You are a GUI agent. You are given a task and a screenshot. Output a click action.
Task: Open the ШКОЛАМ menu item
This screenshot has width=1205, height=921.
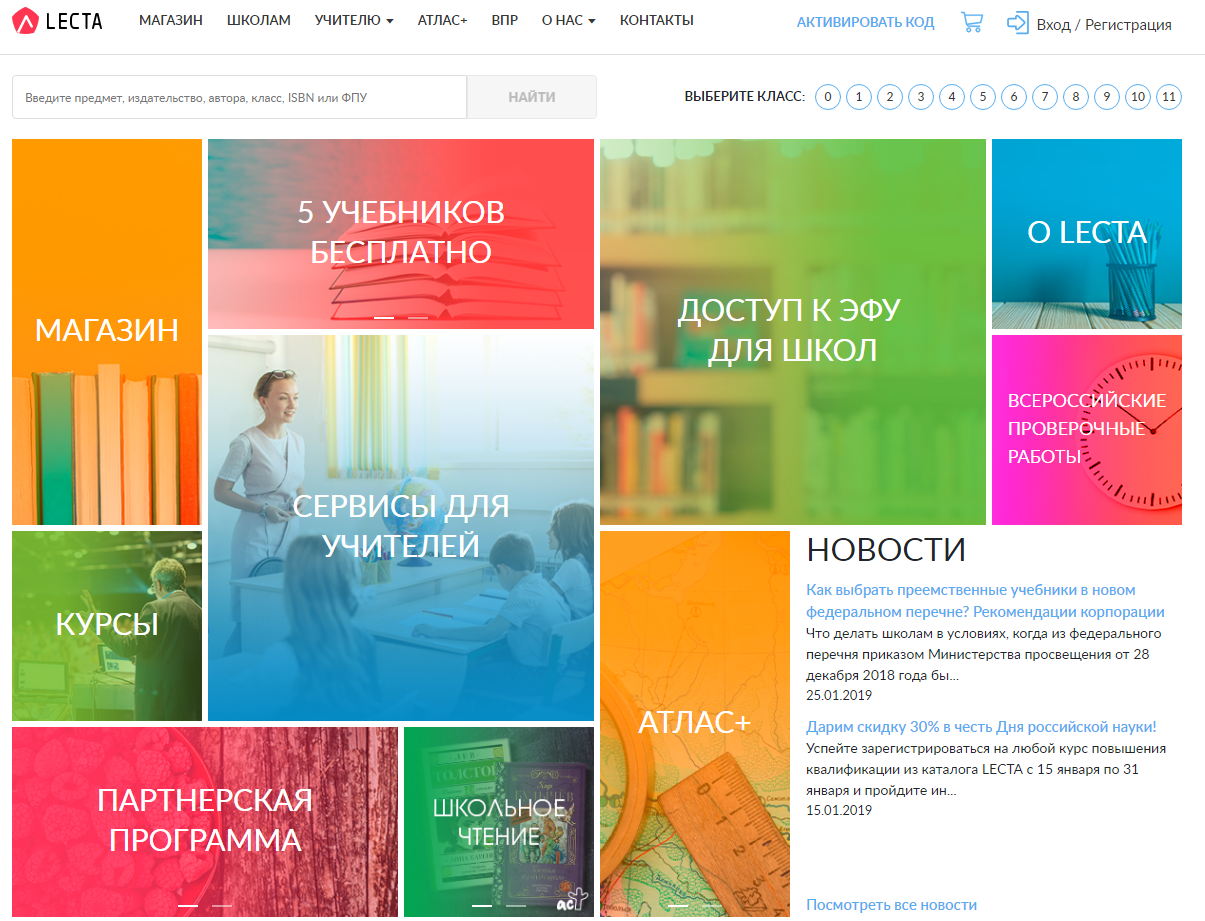(x=259, y=20)
